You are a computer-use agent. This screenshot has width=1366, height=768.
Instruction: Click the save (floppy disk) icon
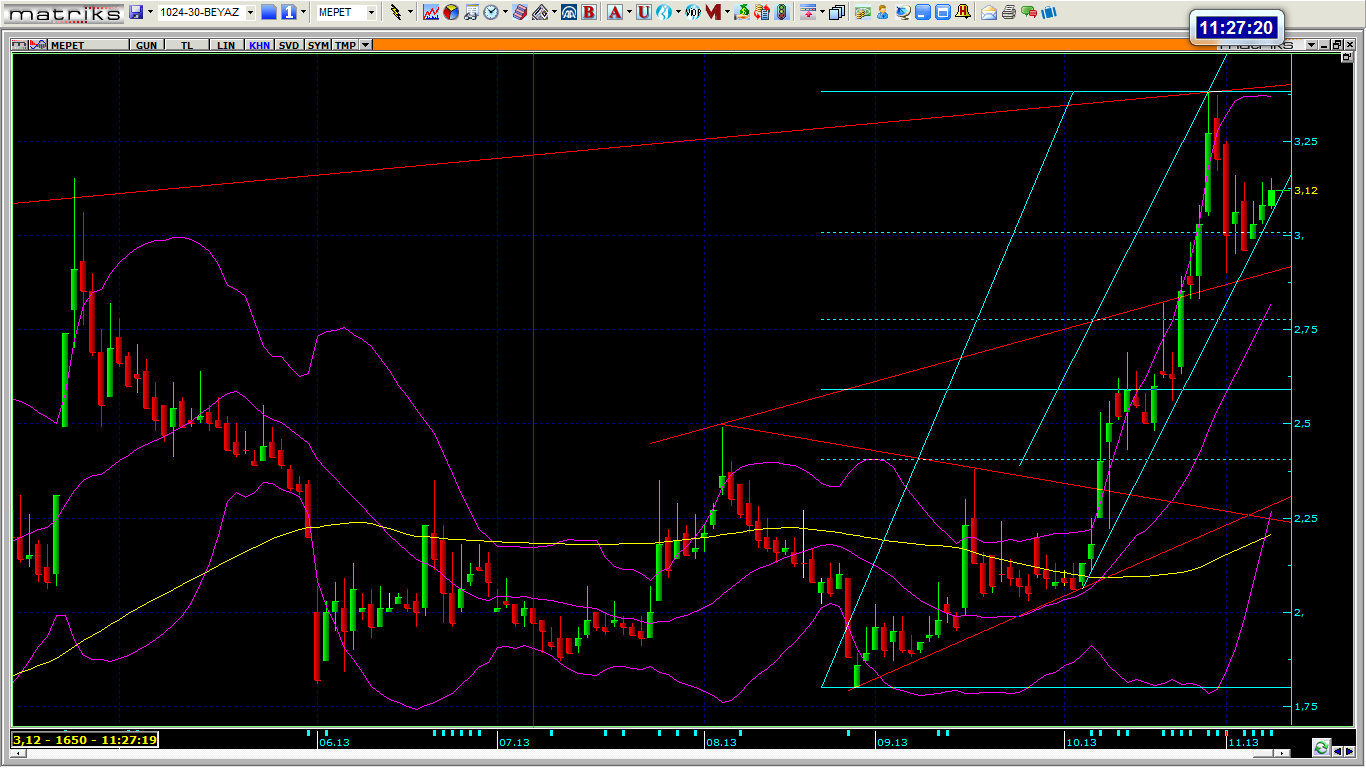pyautogui.click(x=136, y=12)
